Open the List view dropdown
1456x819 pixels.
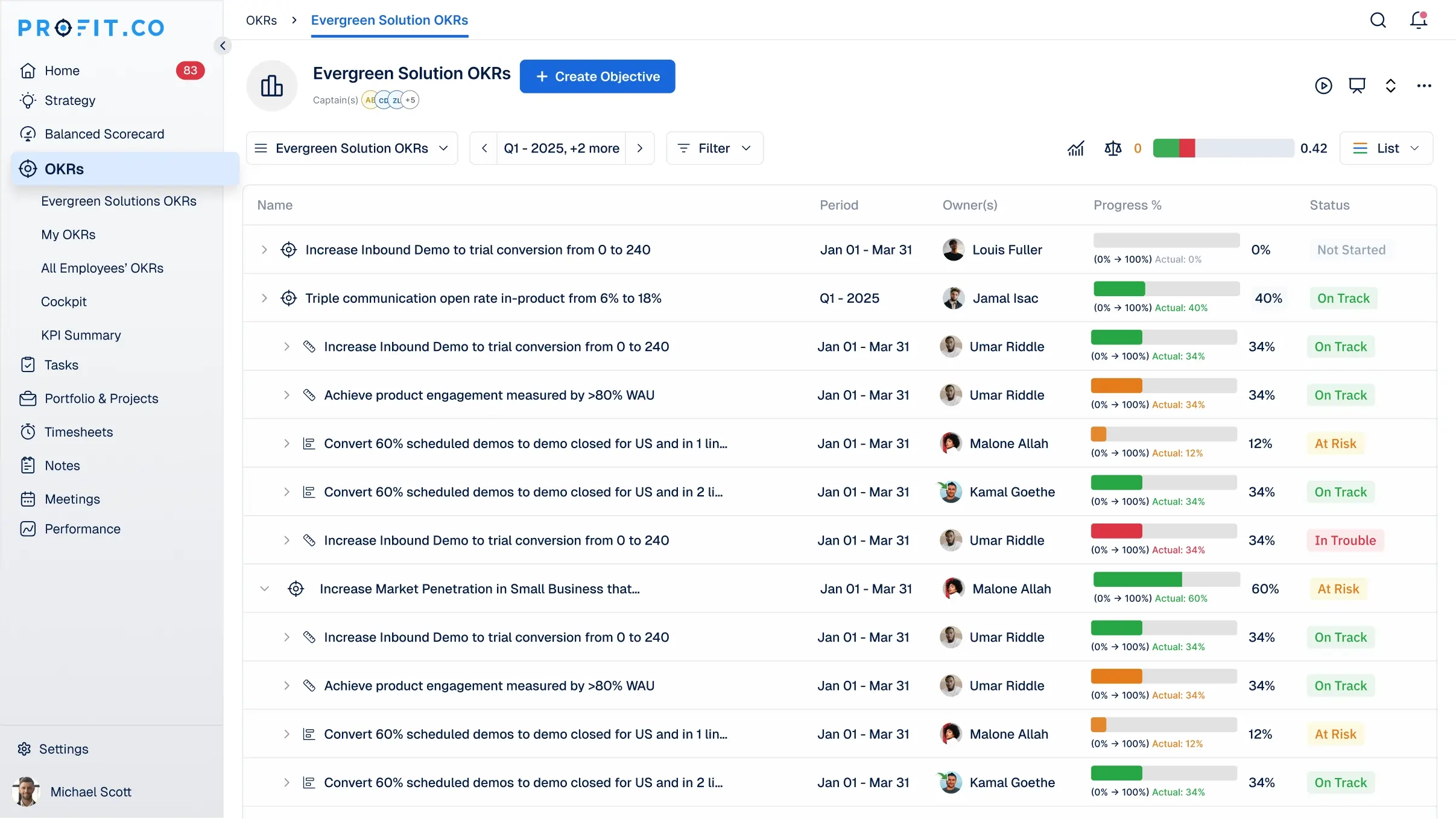click(x=1386, y=148)
